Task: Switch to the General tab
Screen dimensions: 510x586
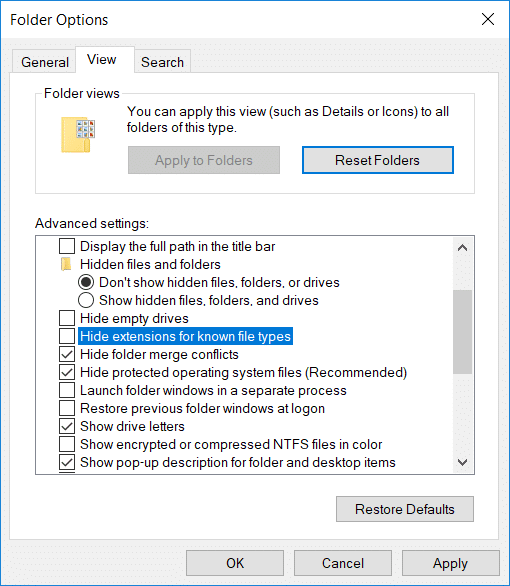Action: 45,62
